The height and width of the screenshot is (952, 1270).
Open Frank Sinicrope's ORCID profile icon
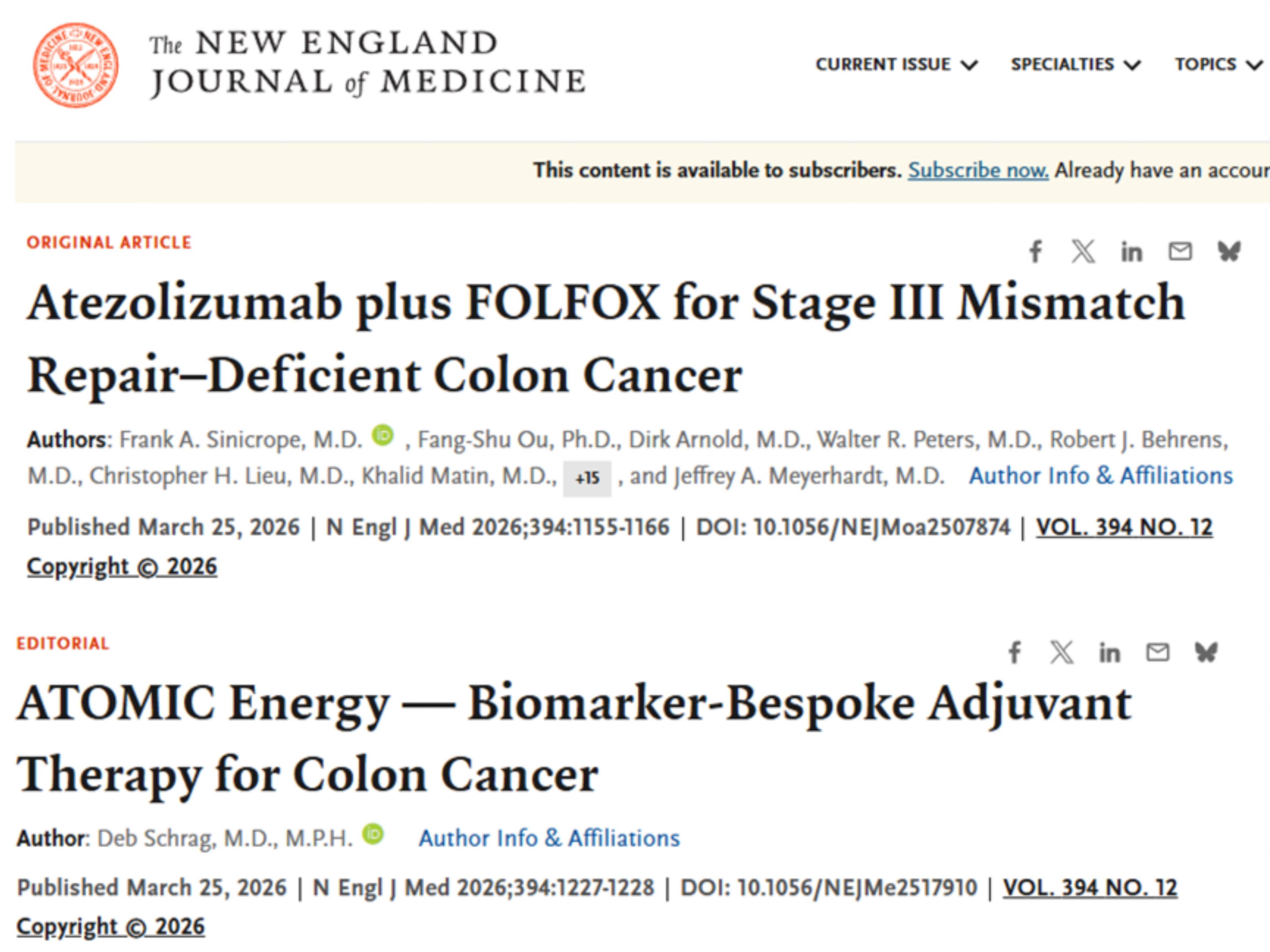coord(382,435)
